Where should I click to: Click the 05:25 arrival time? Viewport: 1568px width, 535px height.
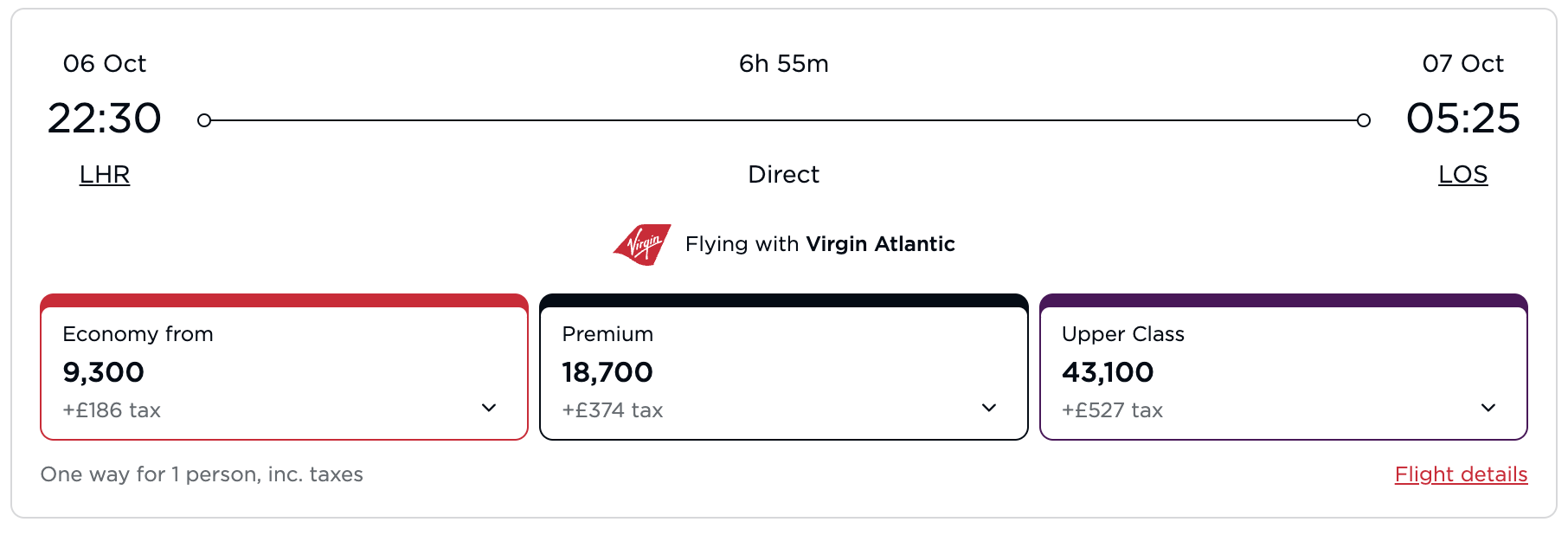pyautogui.click(x=1463, y=118)
